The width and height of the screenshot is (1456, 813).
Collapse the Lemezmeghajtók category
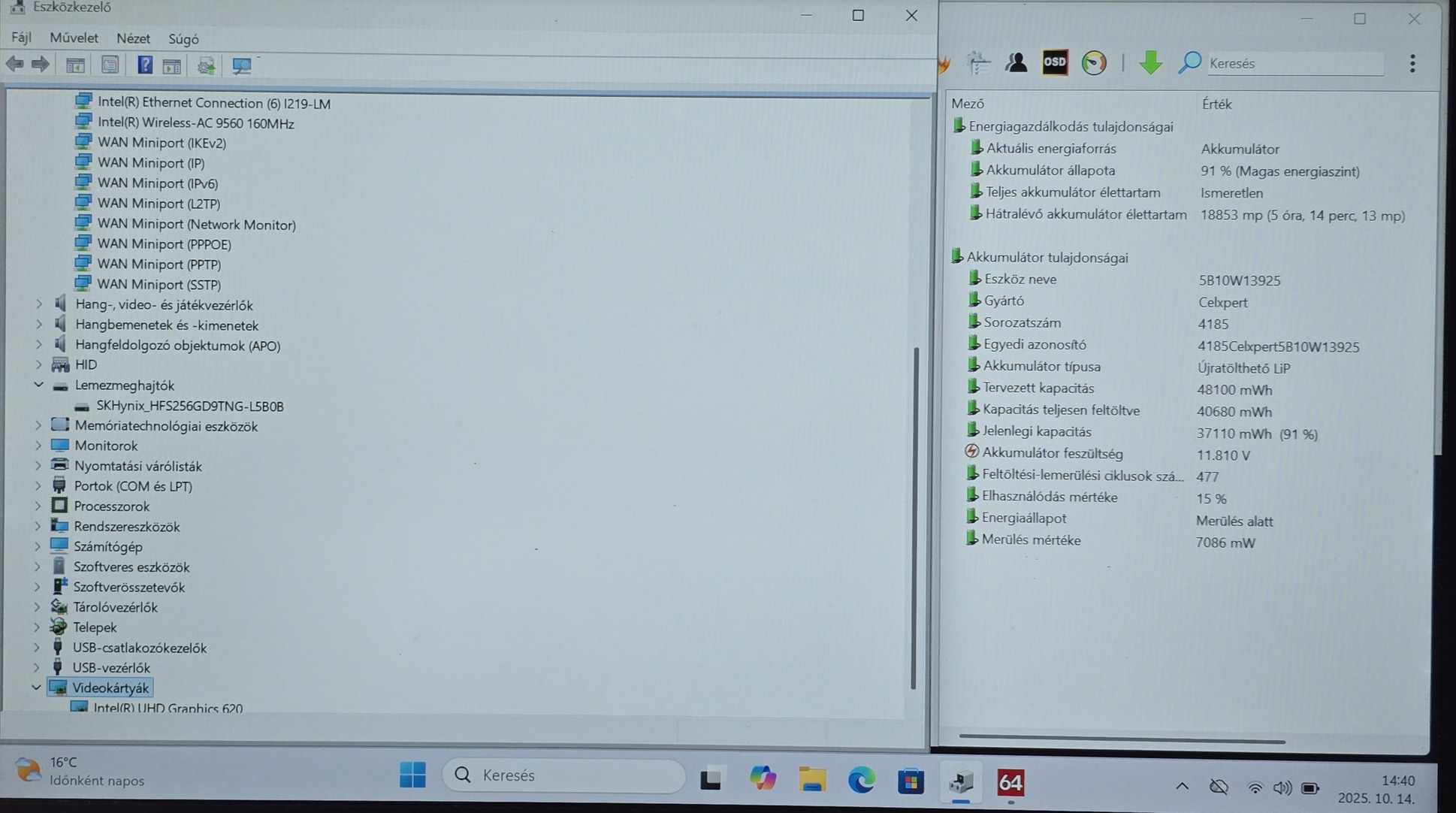(38, 385)
